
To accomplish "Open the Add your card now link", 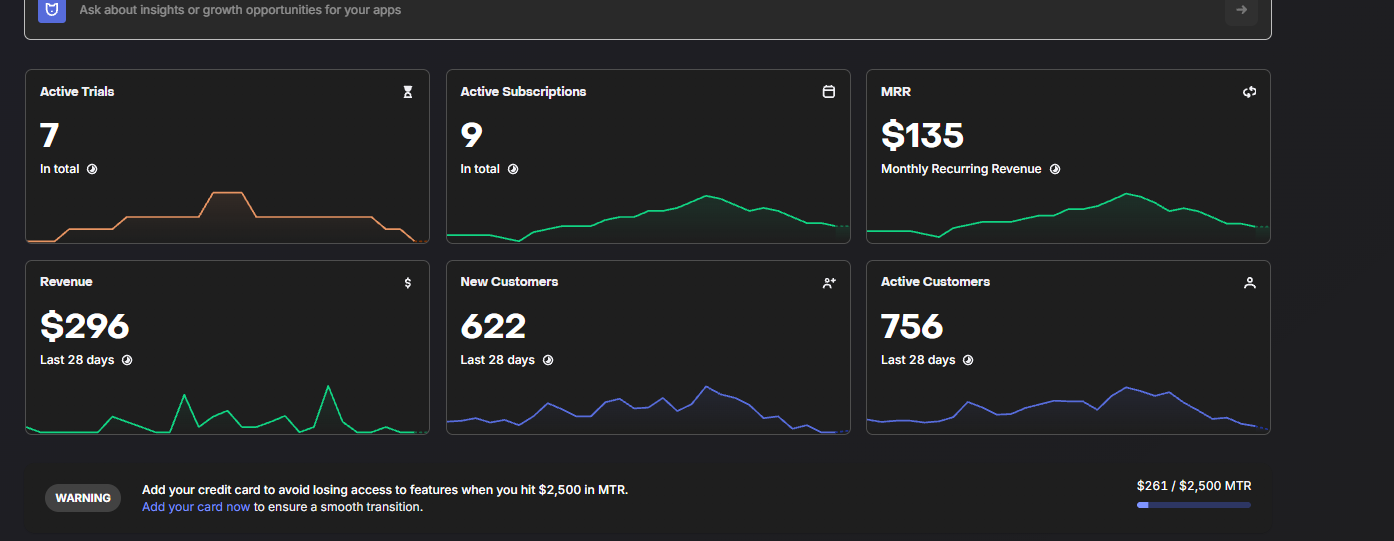I will (196, 507).
